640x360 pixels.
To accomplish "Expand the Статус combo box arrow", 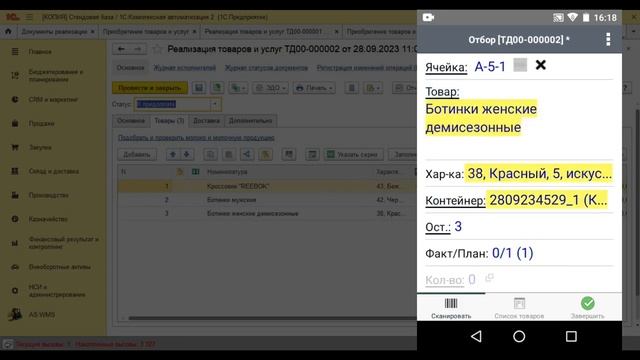I will pos(215,104).
